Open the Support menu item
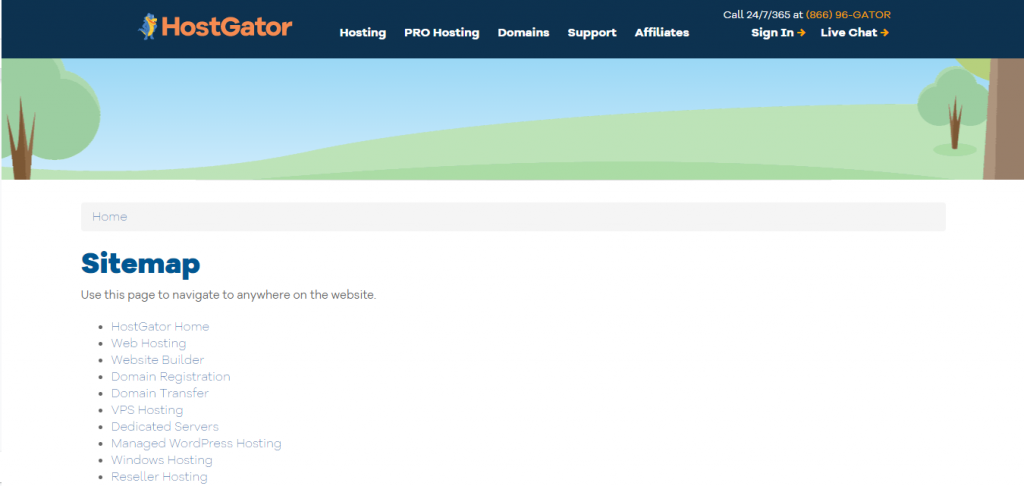Screen dimensions: 1024x486 pyautogui.click(x=592, y=33)
